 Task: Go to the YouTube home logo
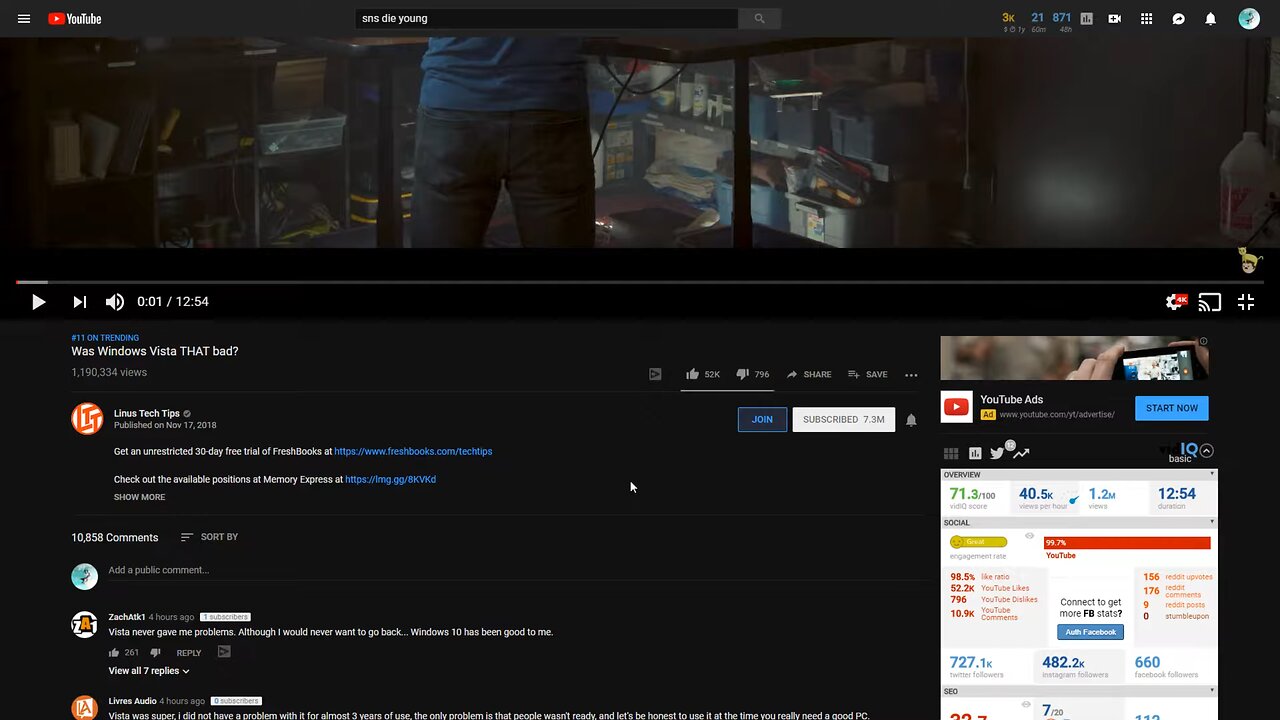(75, 19)
